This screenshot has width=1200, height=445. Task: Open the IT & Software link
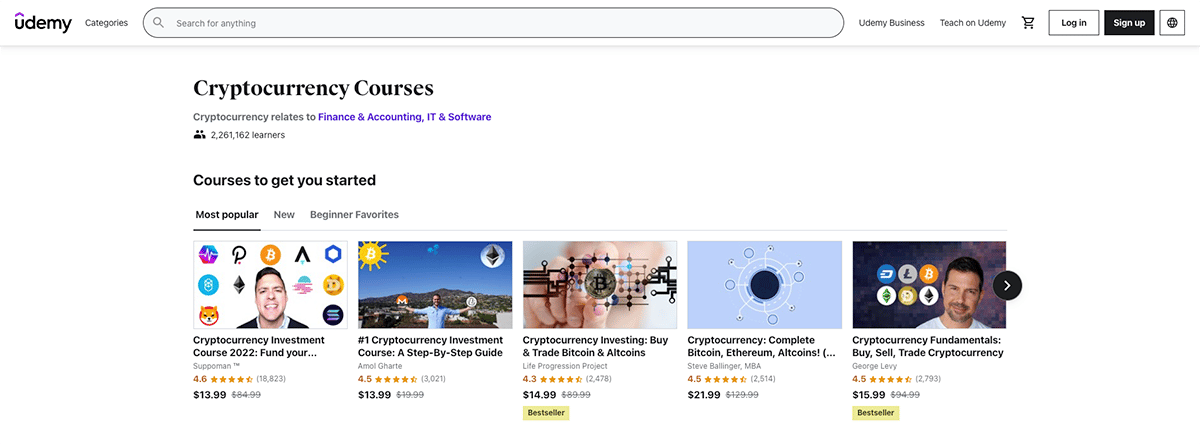pos(459,117)
